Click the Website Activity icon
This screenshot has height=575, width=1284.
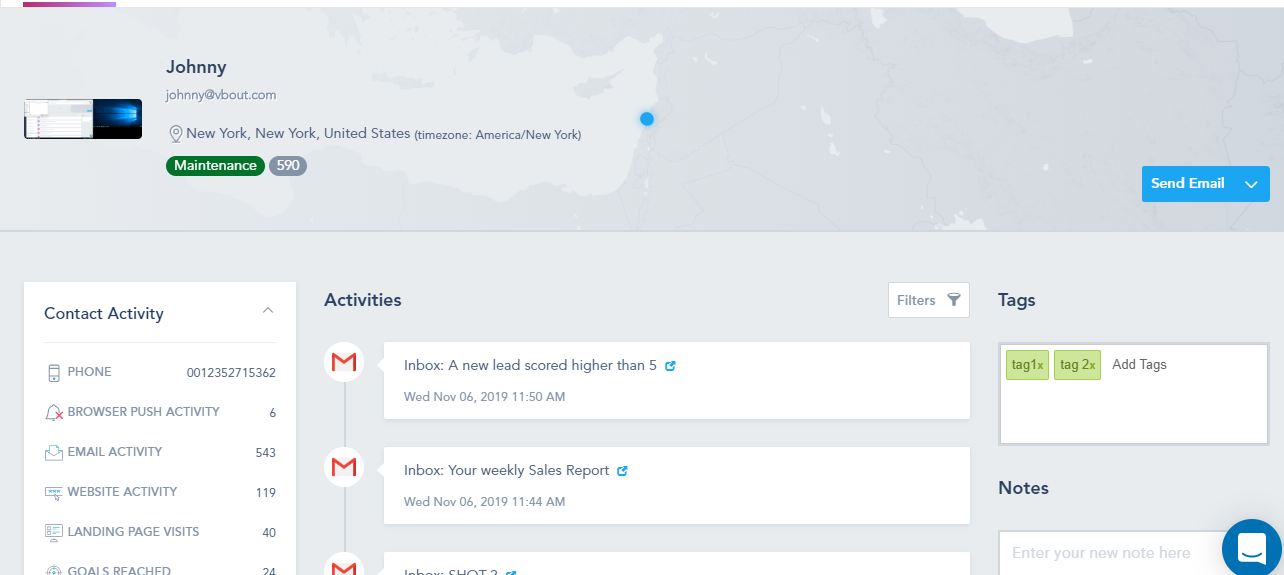[x=54, y=493]
